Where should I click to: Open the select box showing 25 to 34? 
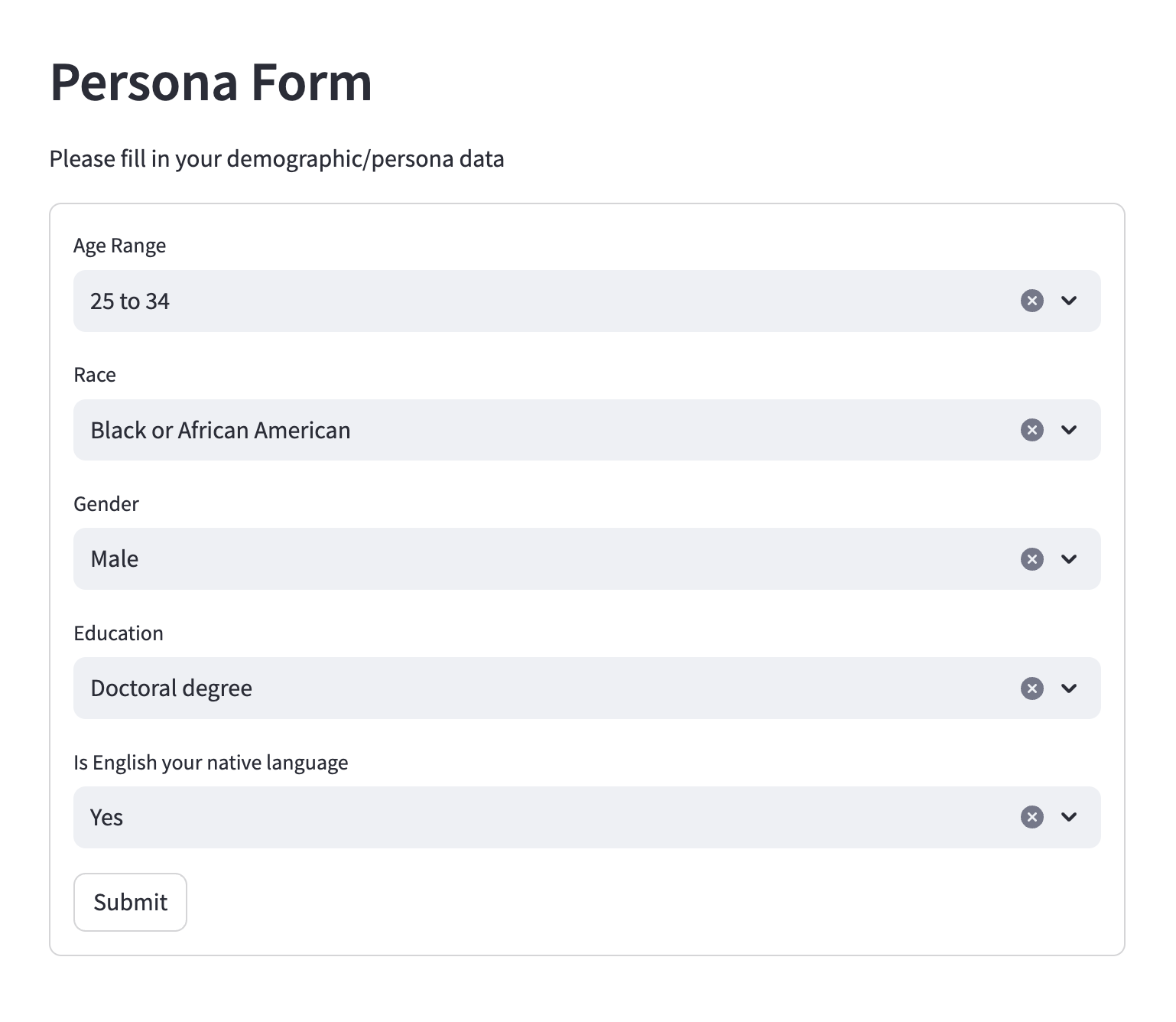click(x=586, y=301)
